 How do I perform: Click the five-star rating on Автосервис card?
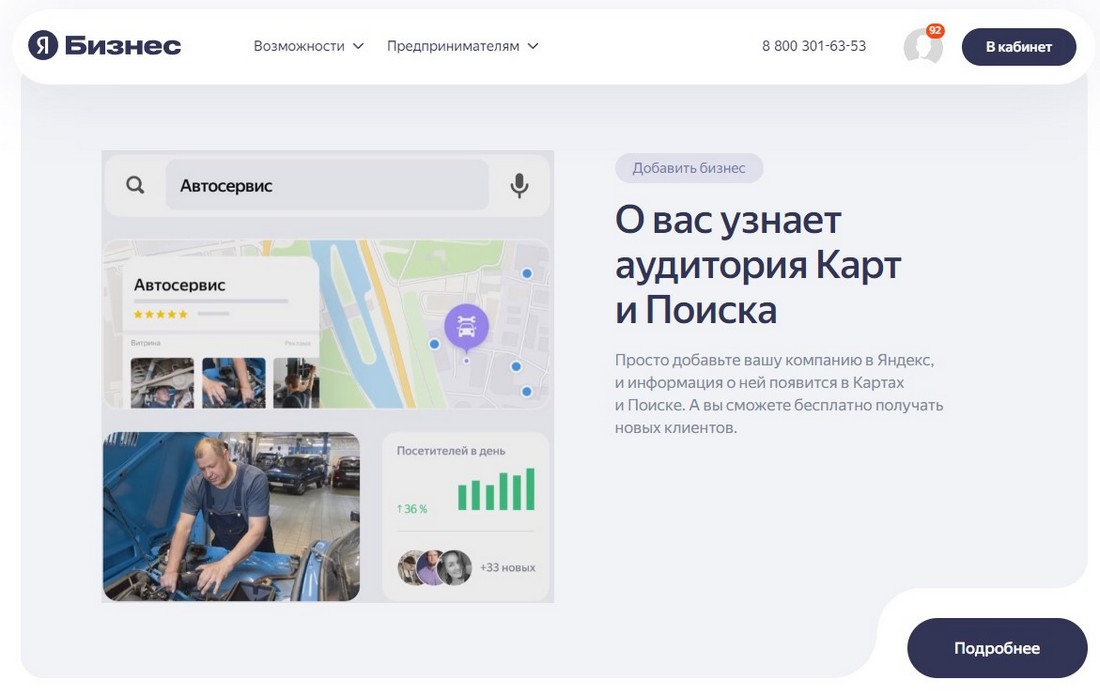tap(161, 314)
